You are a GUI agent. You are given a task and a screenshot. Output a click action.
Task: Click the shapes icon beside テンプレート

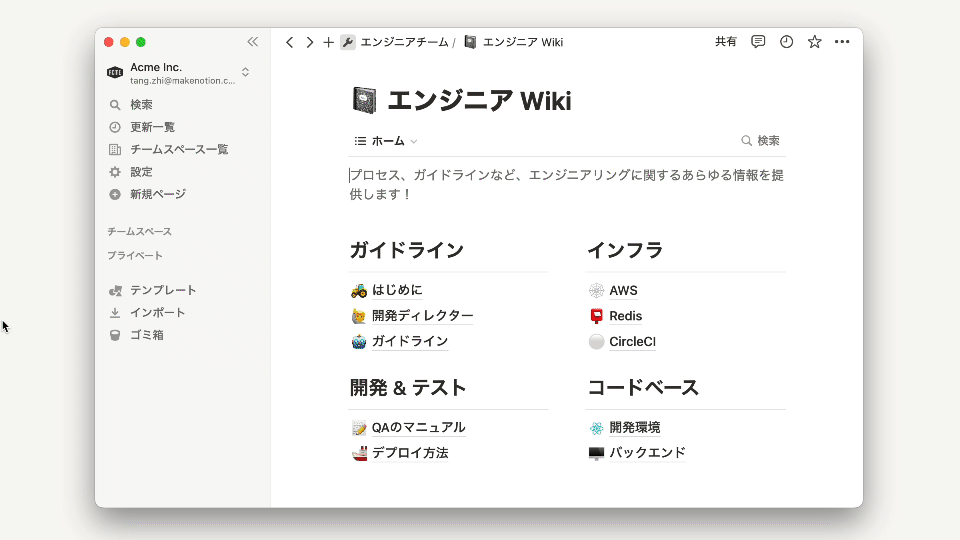114,290
